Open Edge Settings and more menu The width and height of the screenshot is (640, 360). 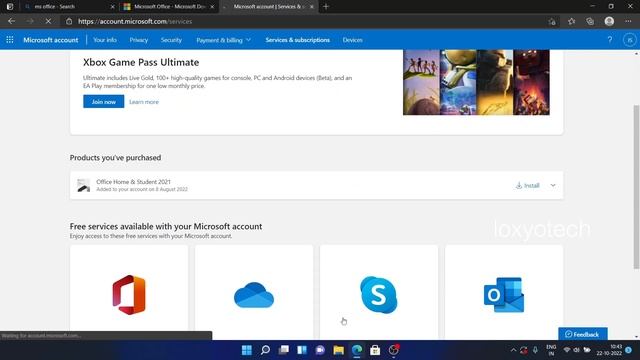pyautogui.click(x=628, y=21)
